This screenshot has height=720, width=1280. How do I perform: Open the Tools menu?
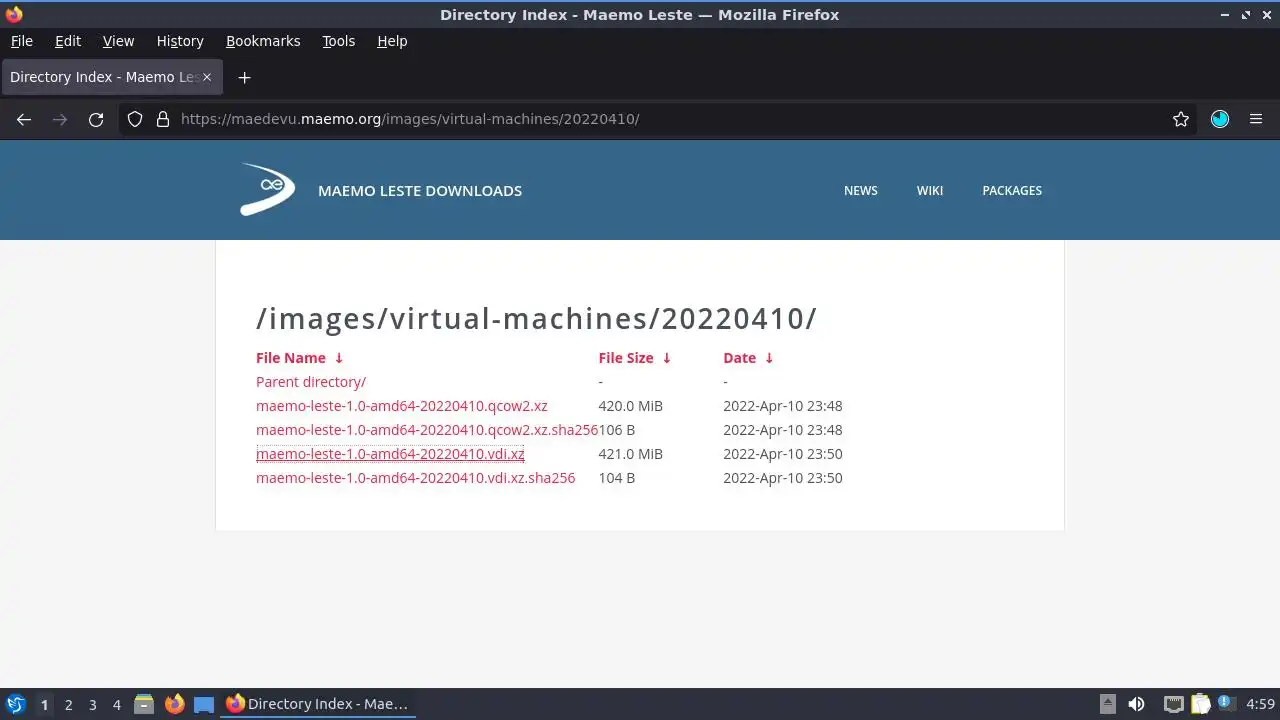click(x=339, y=41)
